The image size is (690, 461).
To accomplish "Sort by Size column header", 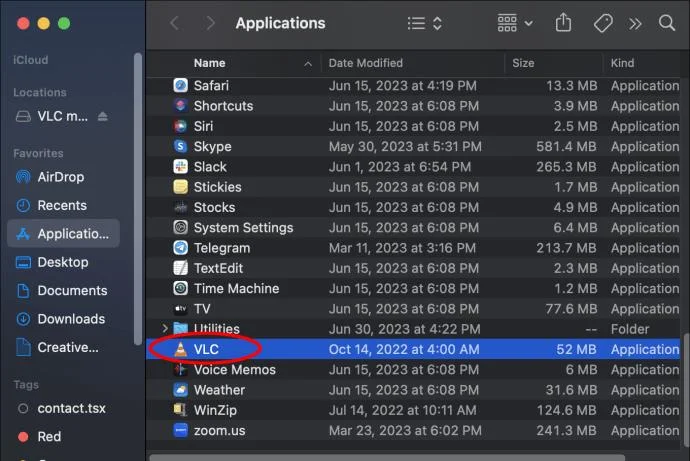I will [523, 63].
